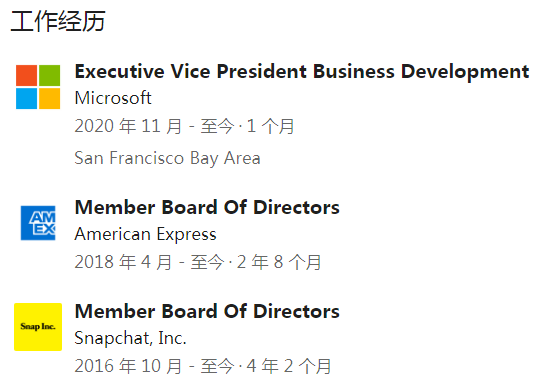Click the green square of Microsoft logo
Image resolution: width=550 pixels, height=388 pixels.
click(x=49, y=75)
